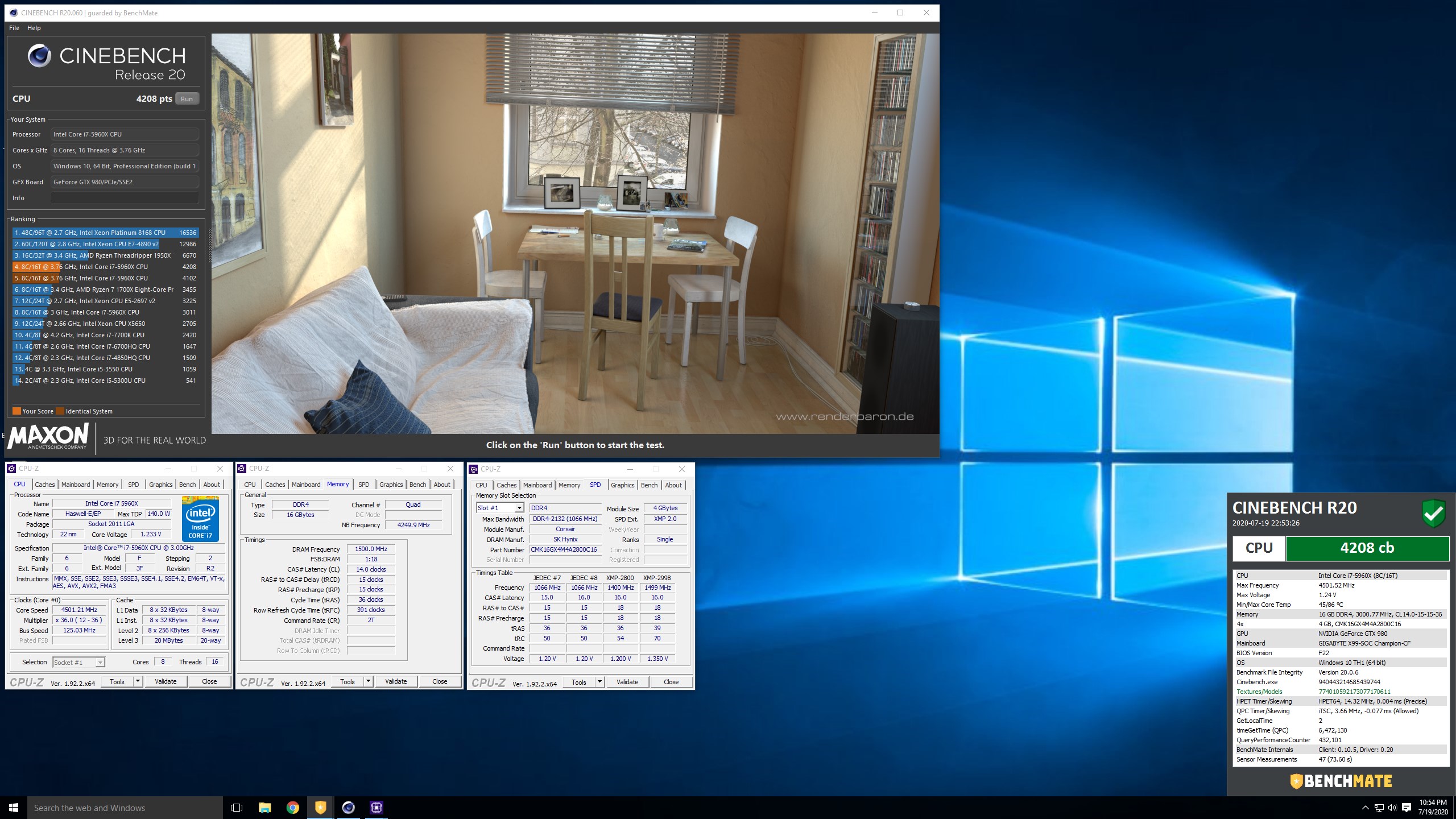Open Memory tab in SPD CPU-Z window
The width and height of the screenshot is (1456, 819).
(x=569, y=485)
